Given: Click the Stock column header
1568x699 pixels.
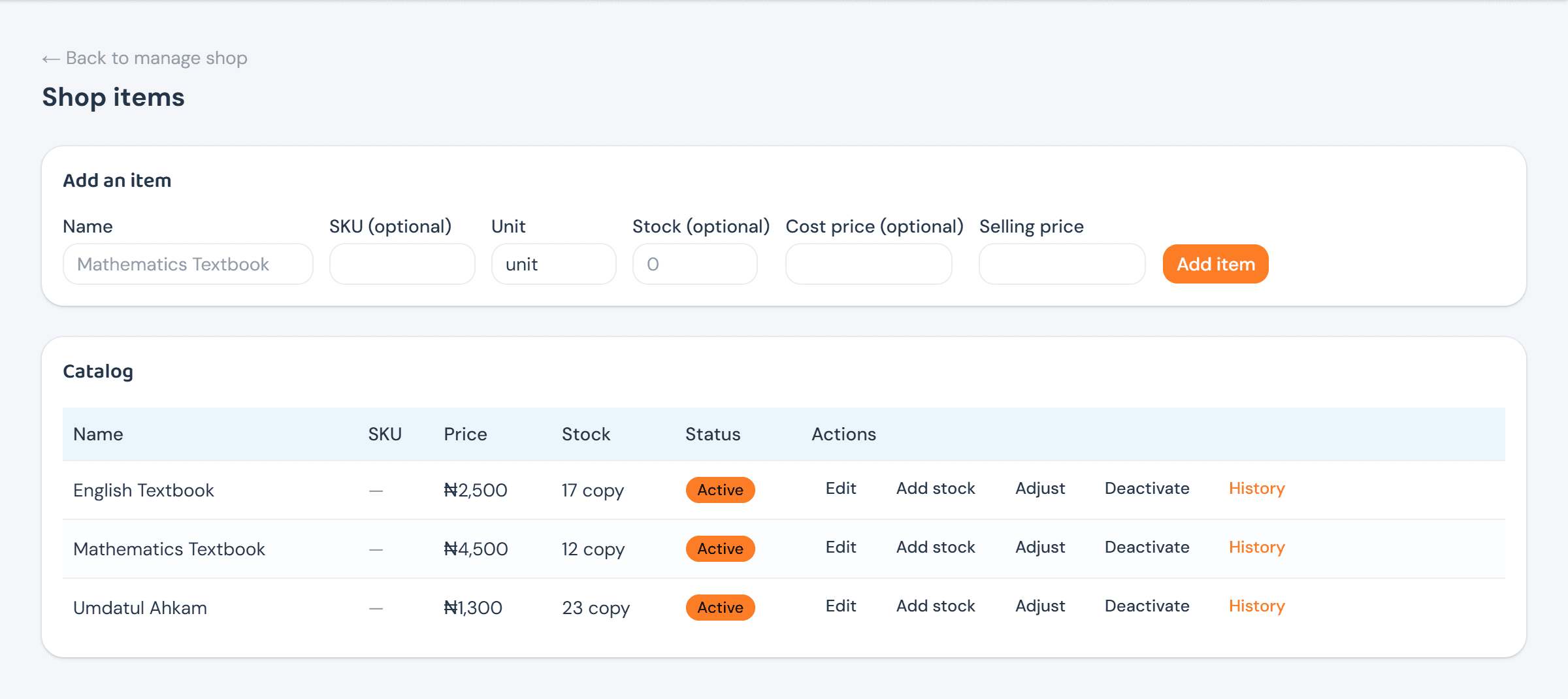Looking at the screenshot, I should coord(586,434).
